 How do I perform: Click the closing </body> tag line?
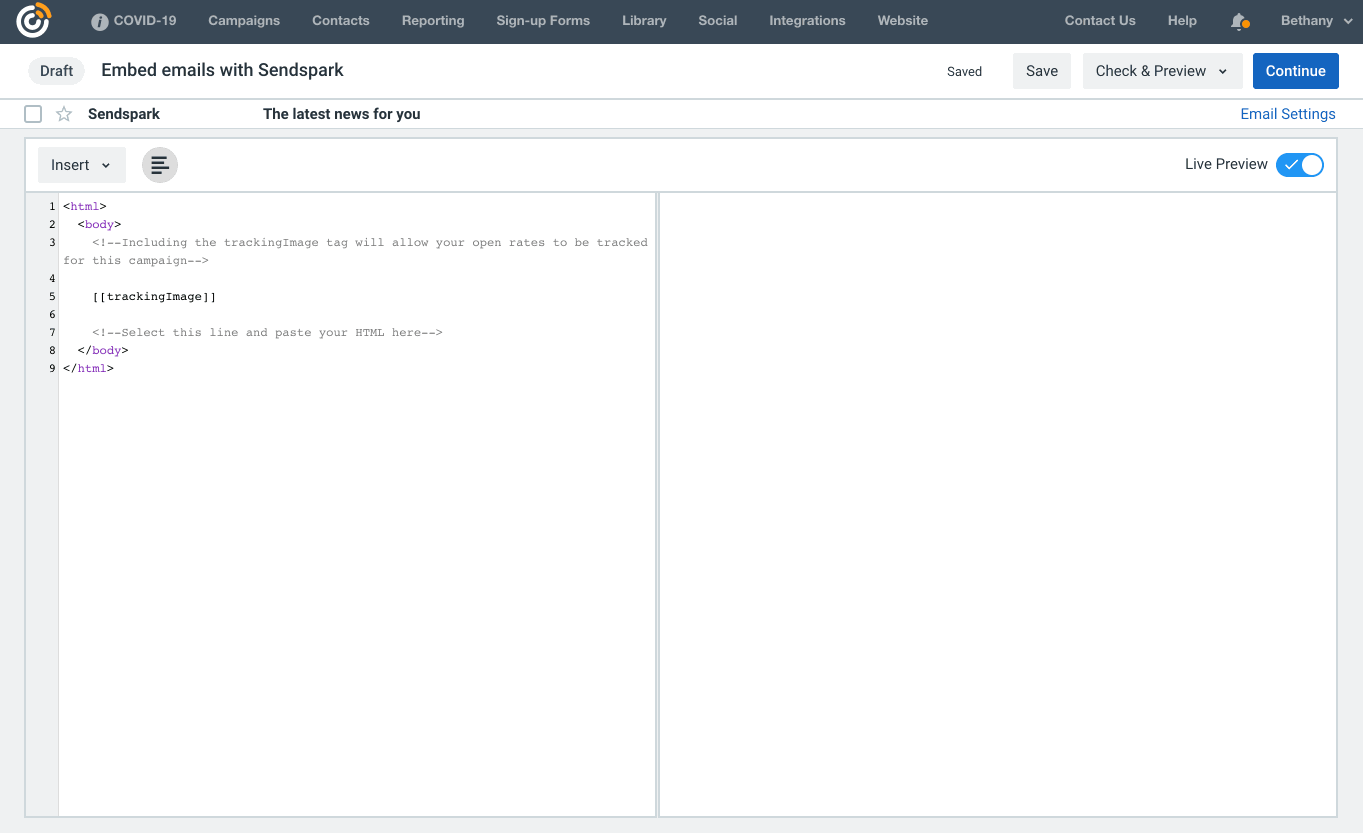tap(103, 351)
